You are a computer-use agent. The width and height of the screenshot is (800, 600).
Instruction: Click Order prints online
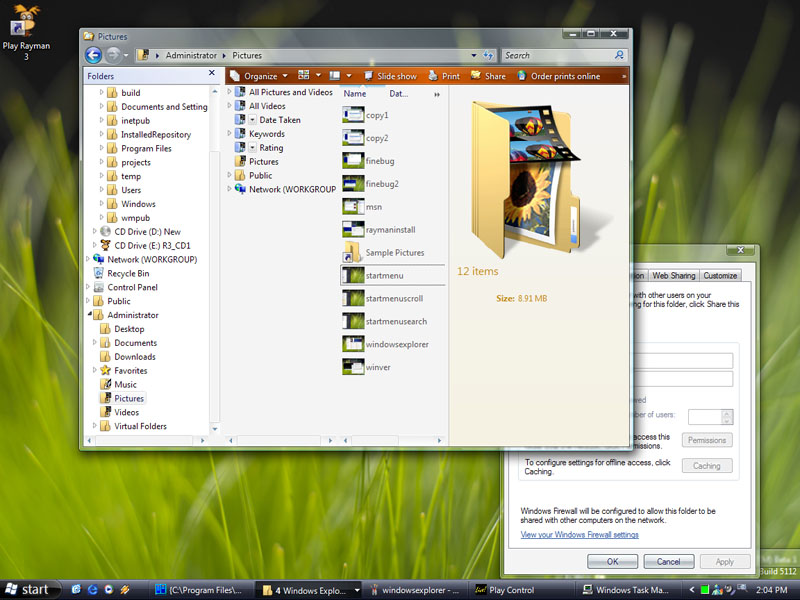(x=565, y=76)
